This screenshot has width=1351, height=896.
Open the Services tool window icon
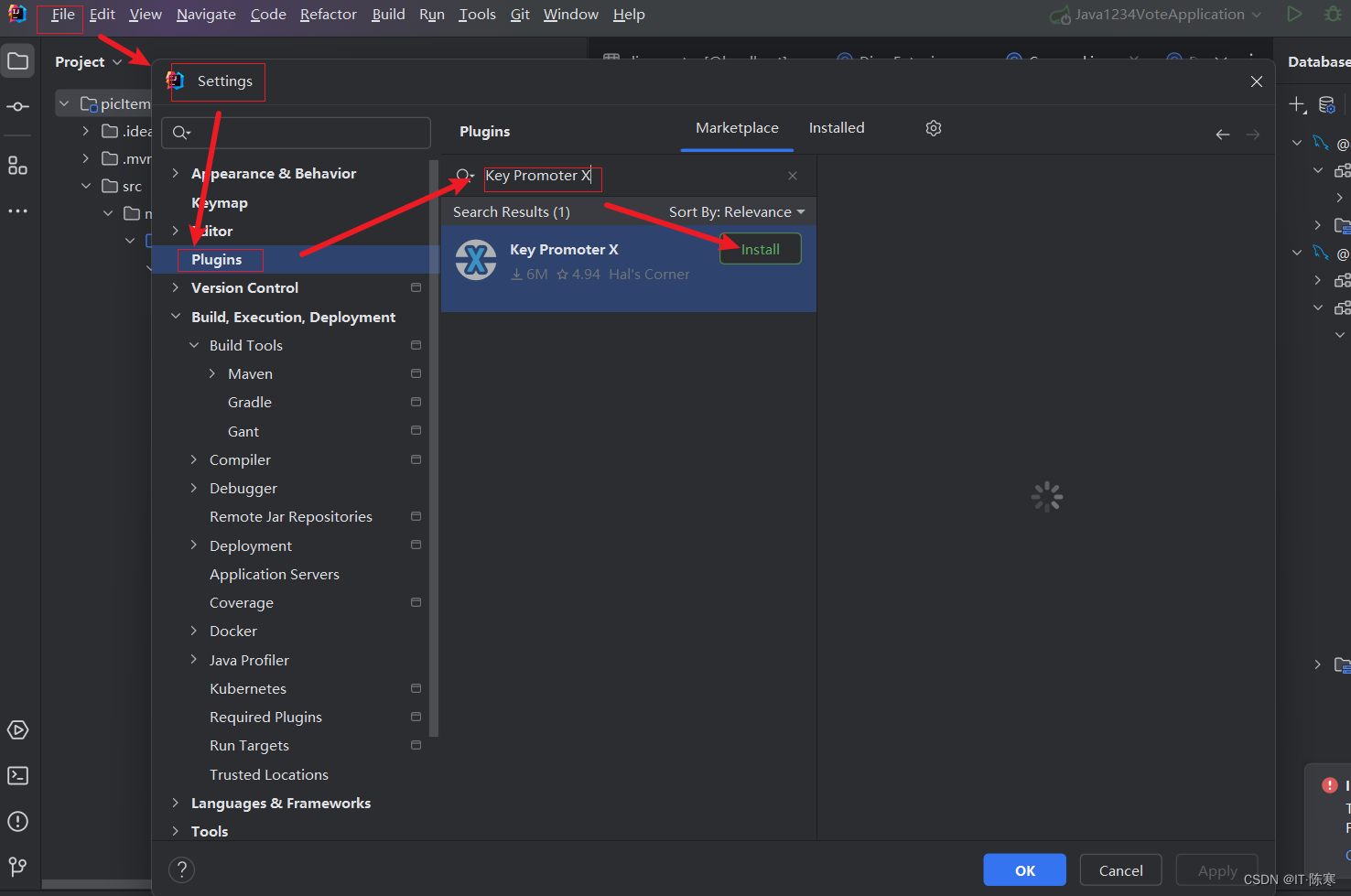(x=17, y=729)
